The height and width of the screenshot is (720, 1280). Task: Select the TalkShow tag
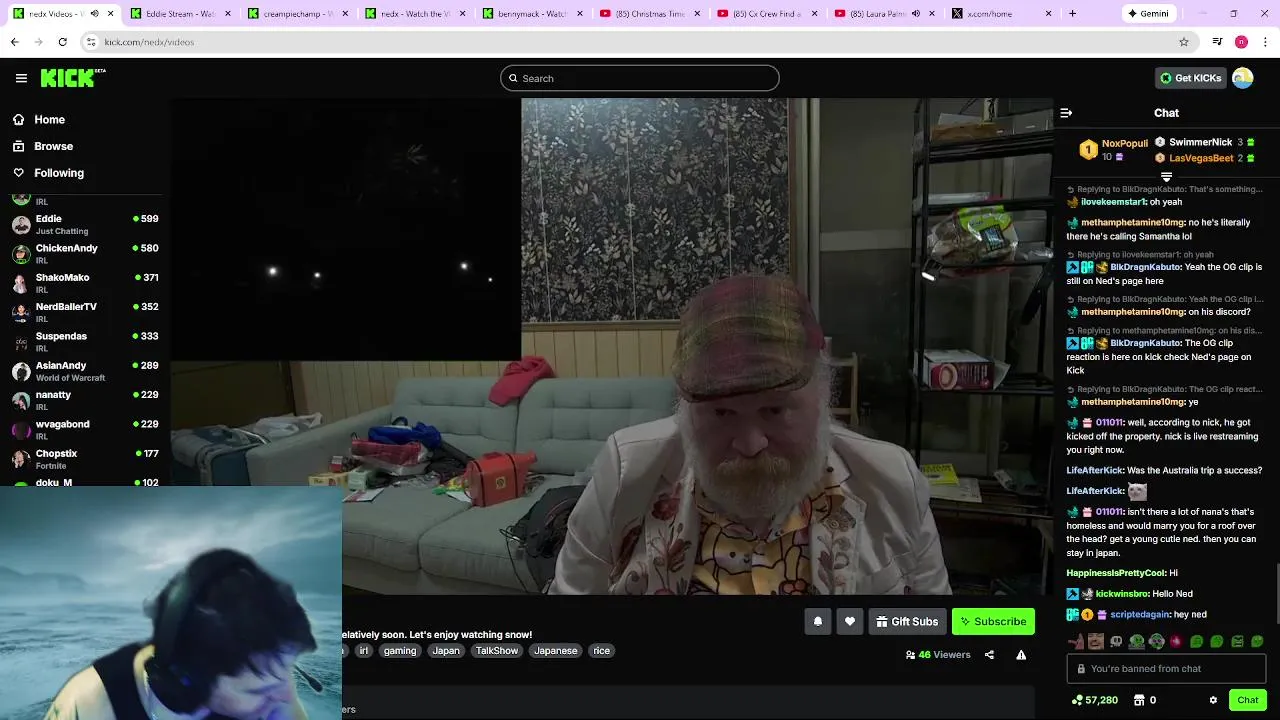tap(497, 650)
